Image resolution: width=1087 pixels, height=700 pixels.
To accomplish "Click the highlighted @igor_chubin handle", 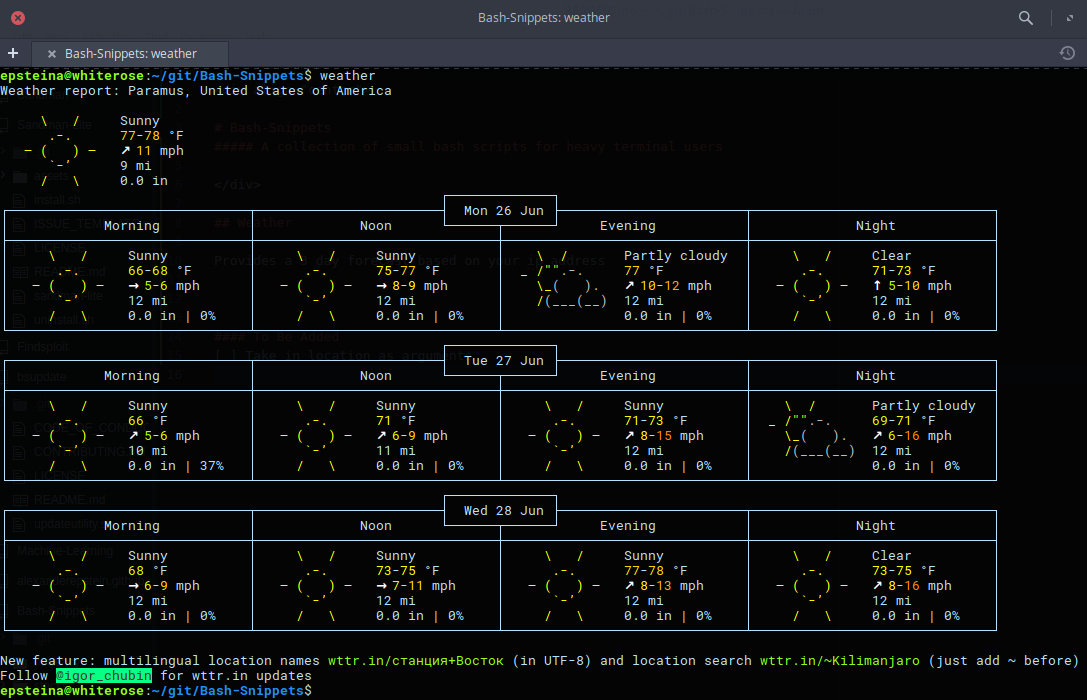I will [x=104, y=676].
